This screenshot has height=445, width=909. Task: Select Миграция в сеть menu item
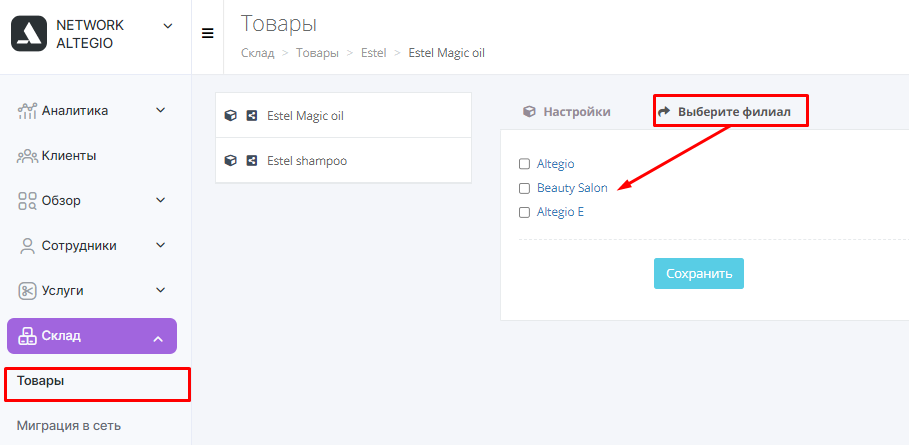69,426
